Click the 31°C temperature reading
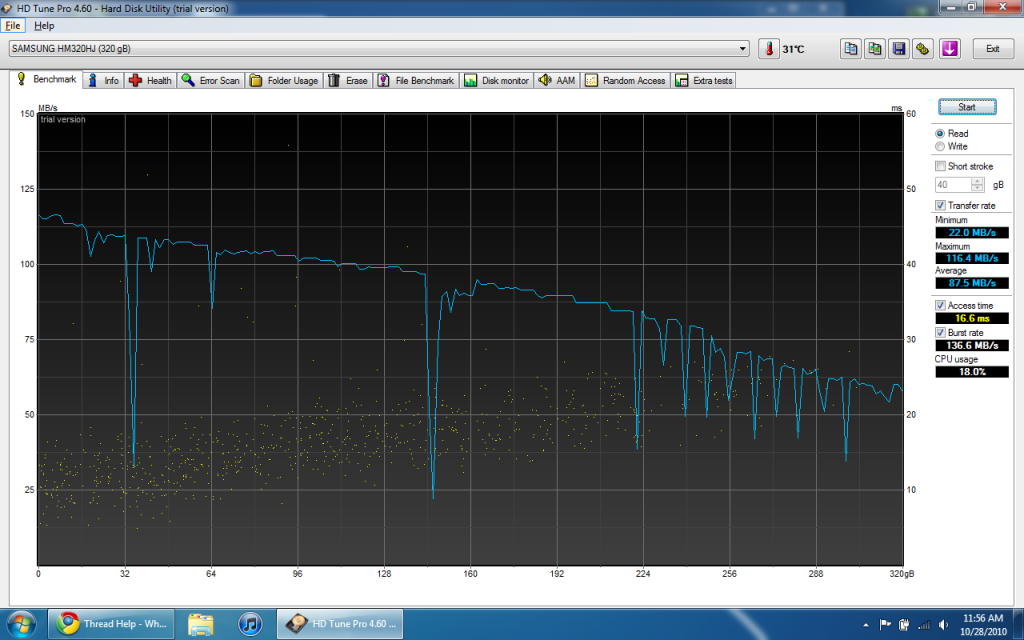 [793, 50]
